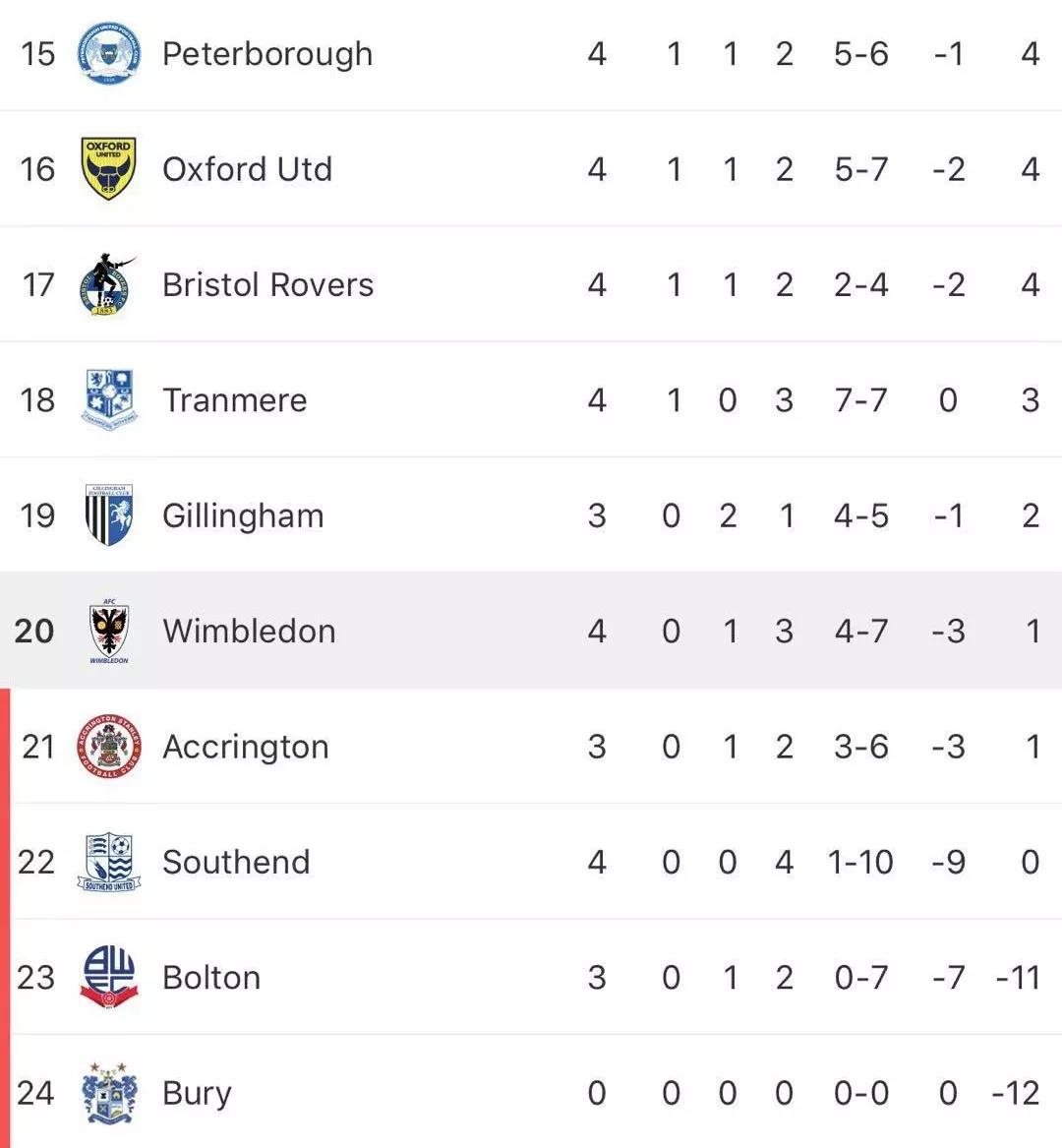Tap the Tranmere team name
This screenshot has width=1062, height=1148.
coord(234,400)
